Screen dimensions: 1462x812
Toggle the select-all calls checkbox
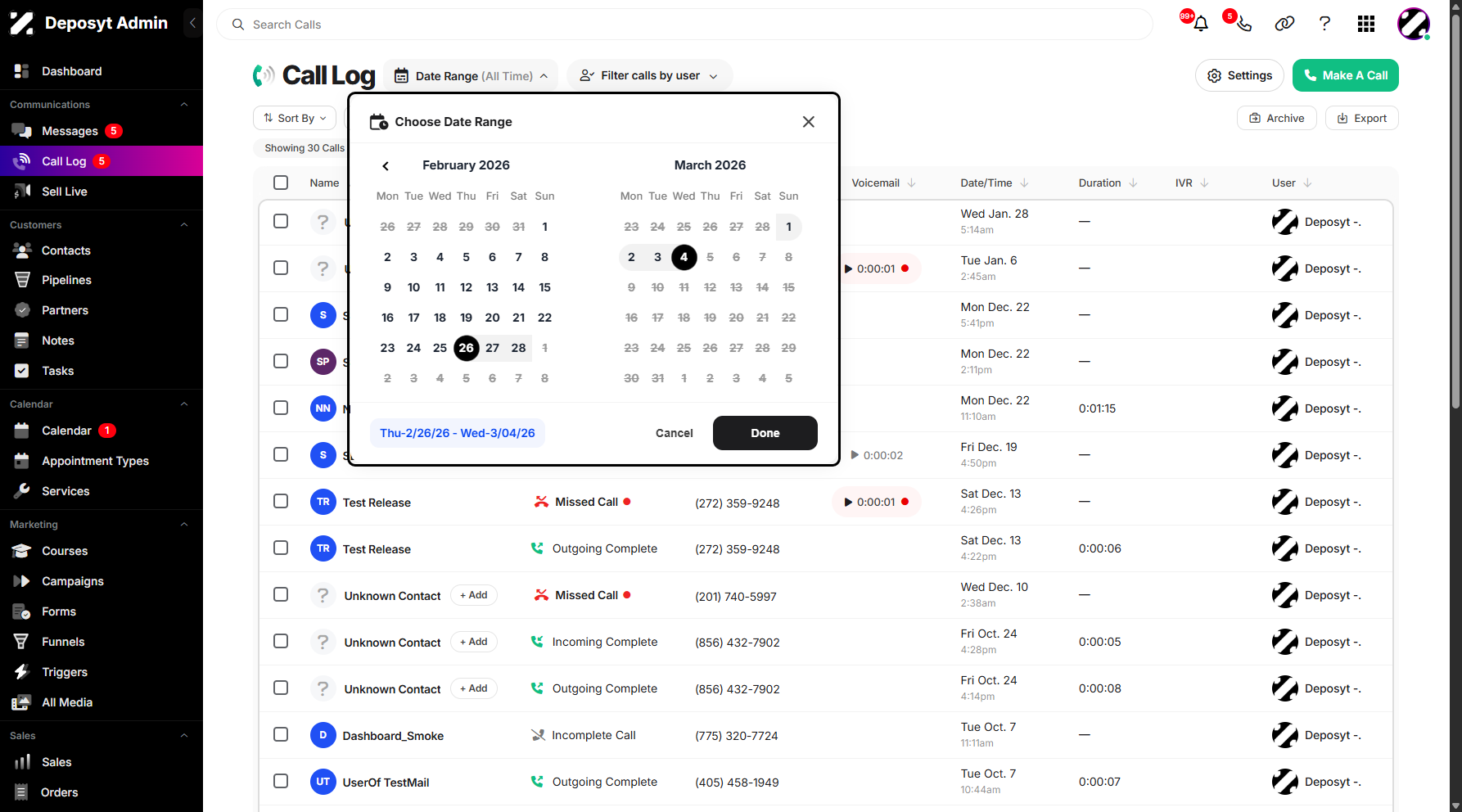281,183
